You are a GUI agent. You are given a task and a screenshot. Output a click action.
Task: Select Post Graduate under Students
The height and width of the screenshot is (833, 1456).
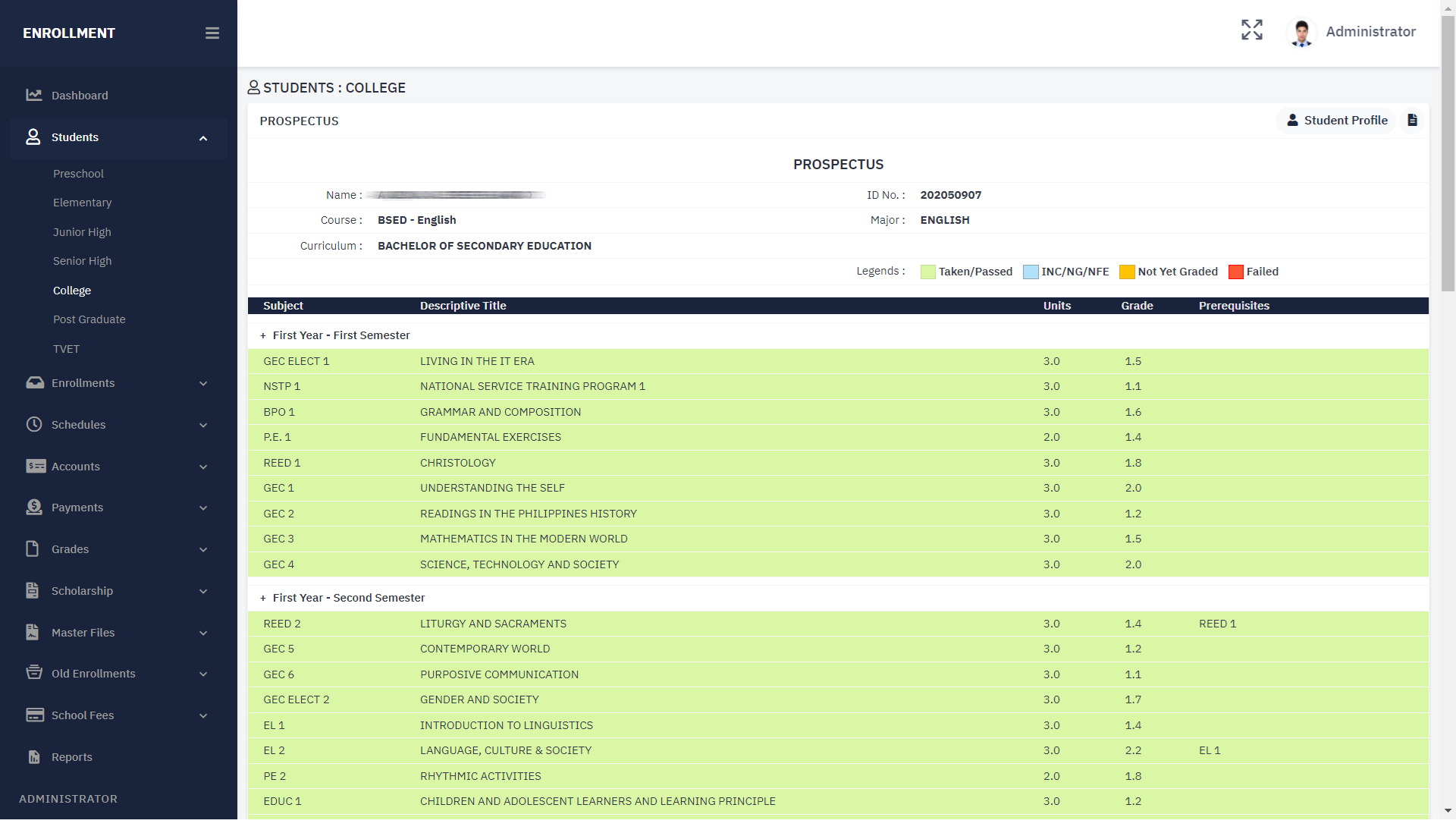pyautogui.click(x=89, y=319)
